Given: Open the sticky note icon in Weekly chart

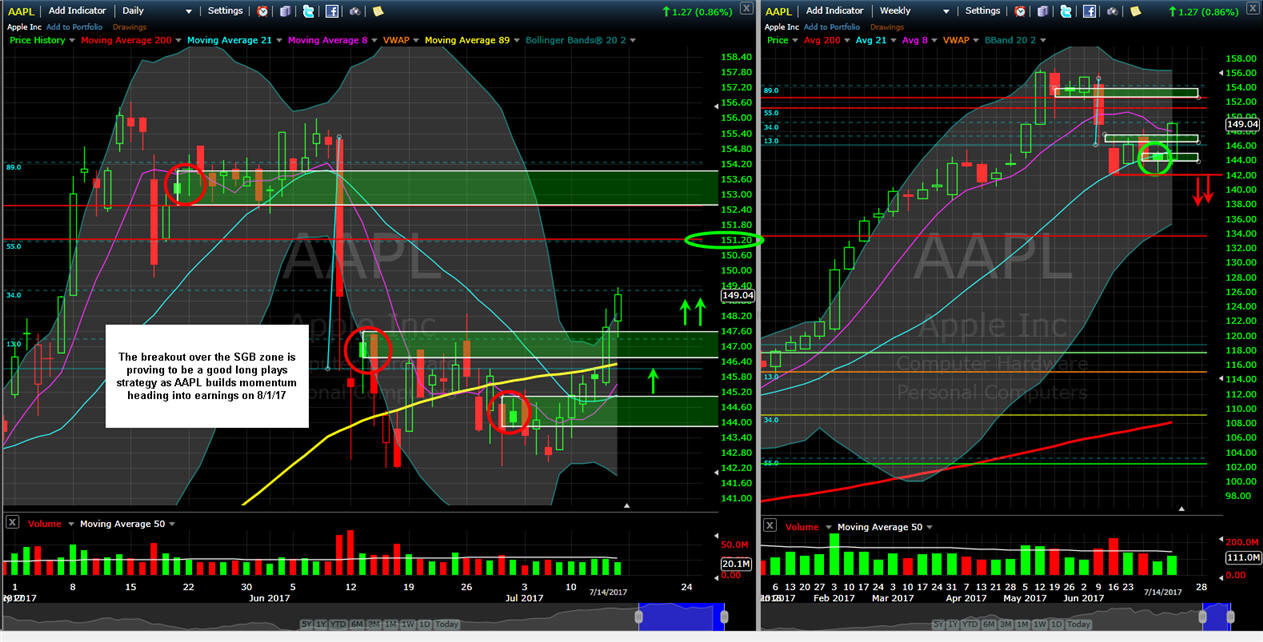Looking at the screenshot, I should (x=1135, y=11).
